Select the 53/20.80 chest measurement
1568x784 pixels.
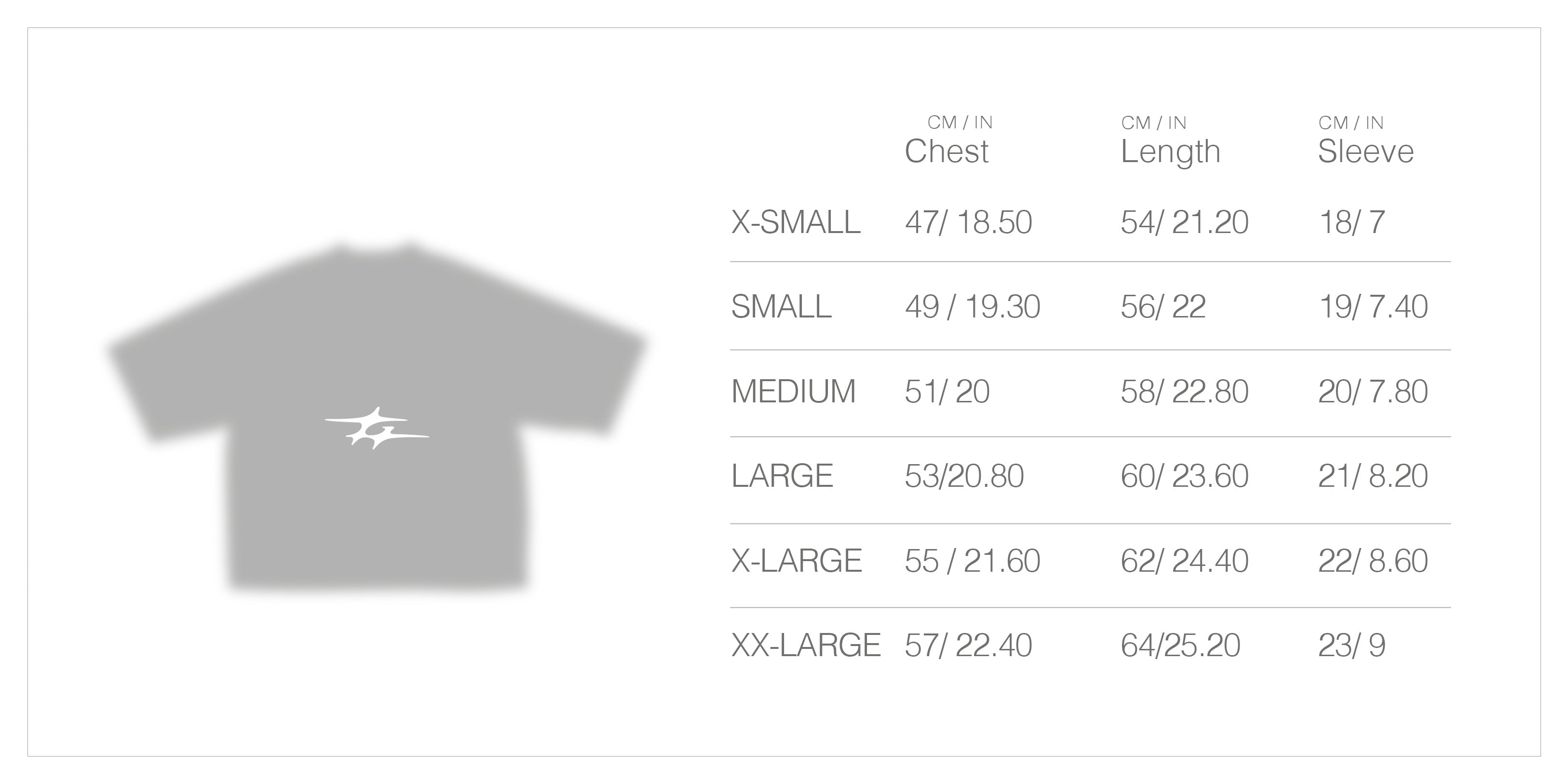pyautogui.click(x=964, y=476)
